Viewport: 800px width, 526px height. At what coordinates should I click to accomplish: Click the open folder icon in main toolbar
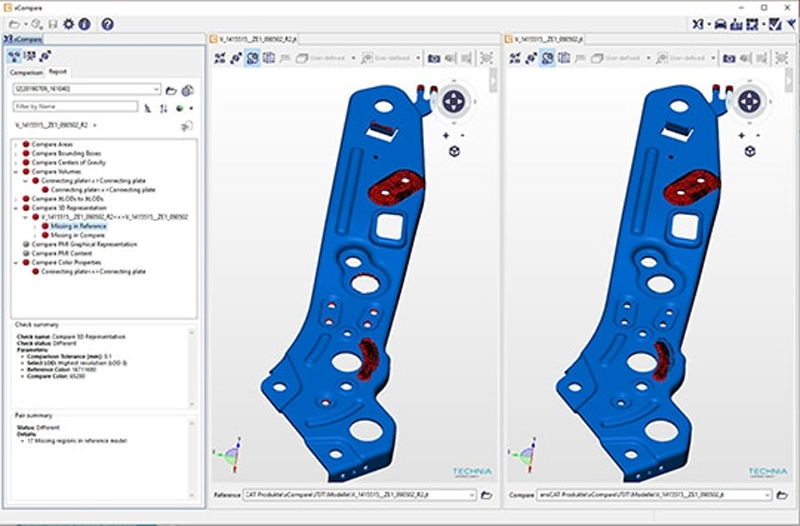point(14,24)
